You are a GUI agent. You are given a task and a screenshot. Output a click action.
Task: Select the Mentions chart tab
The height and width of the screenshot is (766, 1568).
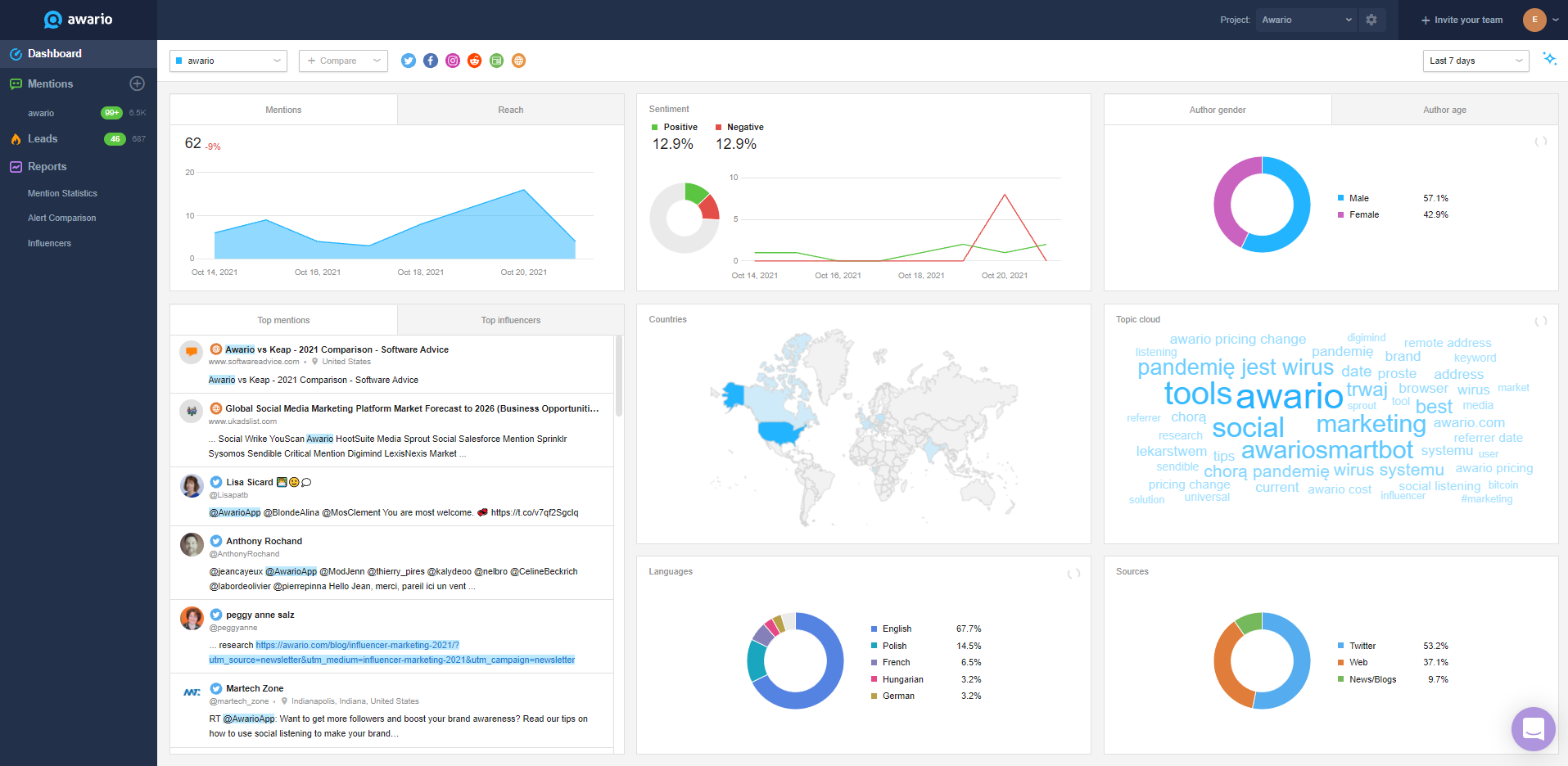click(x=283, y=110)
